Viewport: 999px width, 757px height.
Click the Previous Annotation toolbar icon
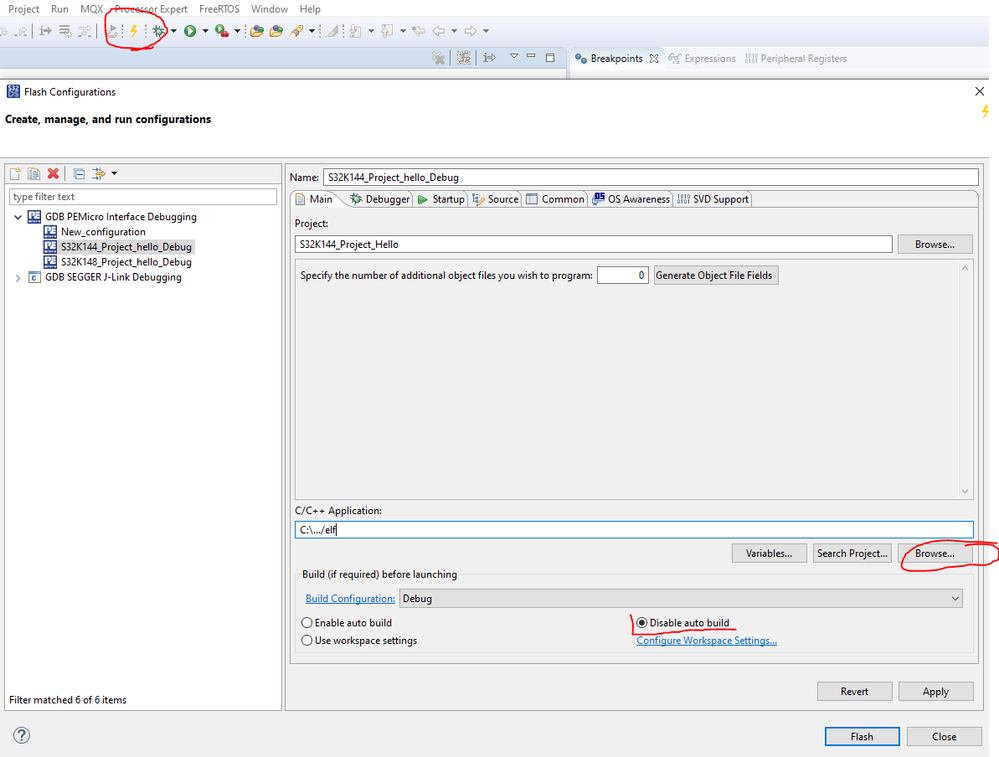click(387, 31)
